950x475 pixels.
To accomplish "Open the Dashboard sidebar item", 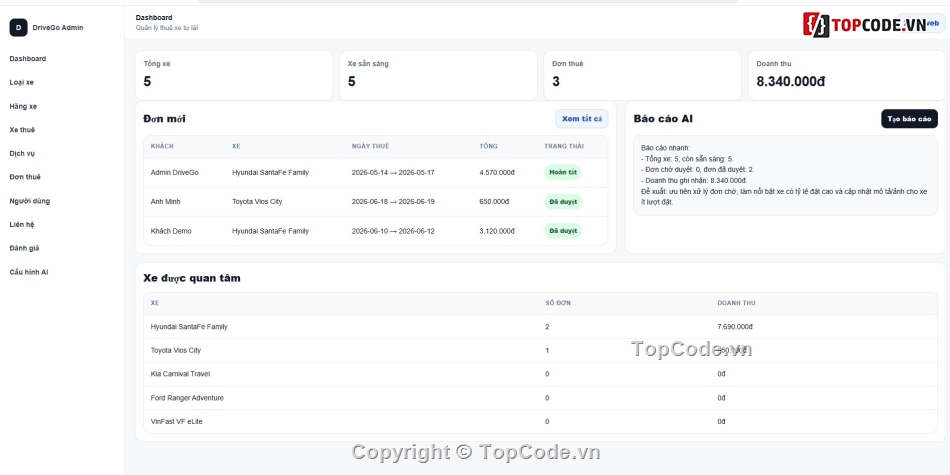I will (28, 59).
